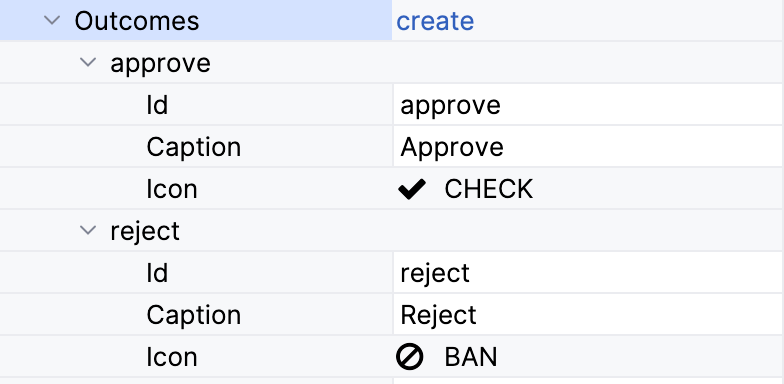Edit the Reject caption value field
784x384 pixels.
click(x=588, y=314)
